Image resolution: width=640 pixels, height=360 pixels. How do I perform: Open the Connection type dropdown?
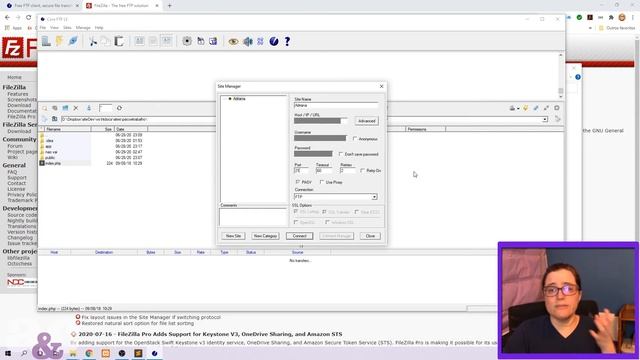(374, 197)
